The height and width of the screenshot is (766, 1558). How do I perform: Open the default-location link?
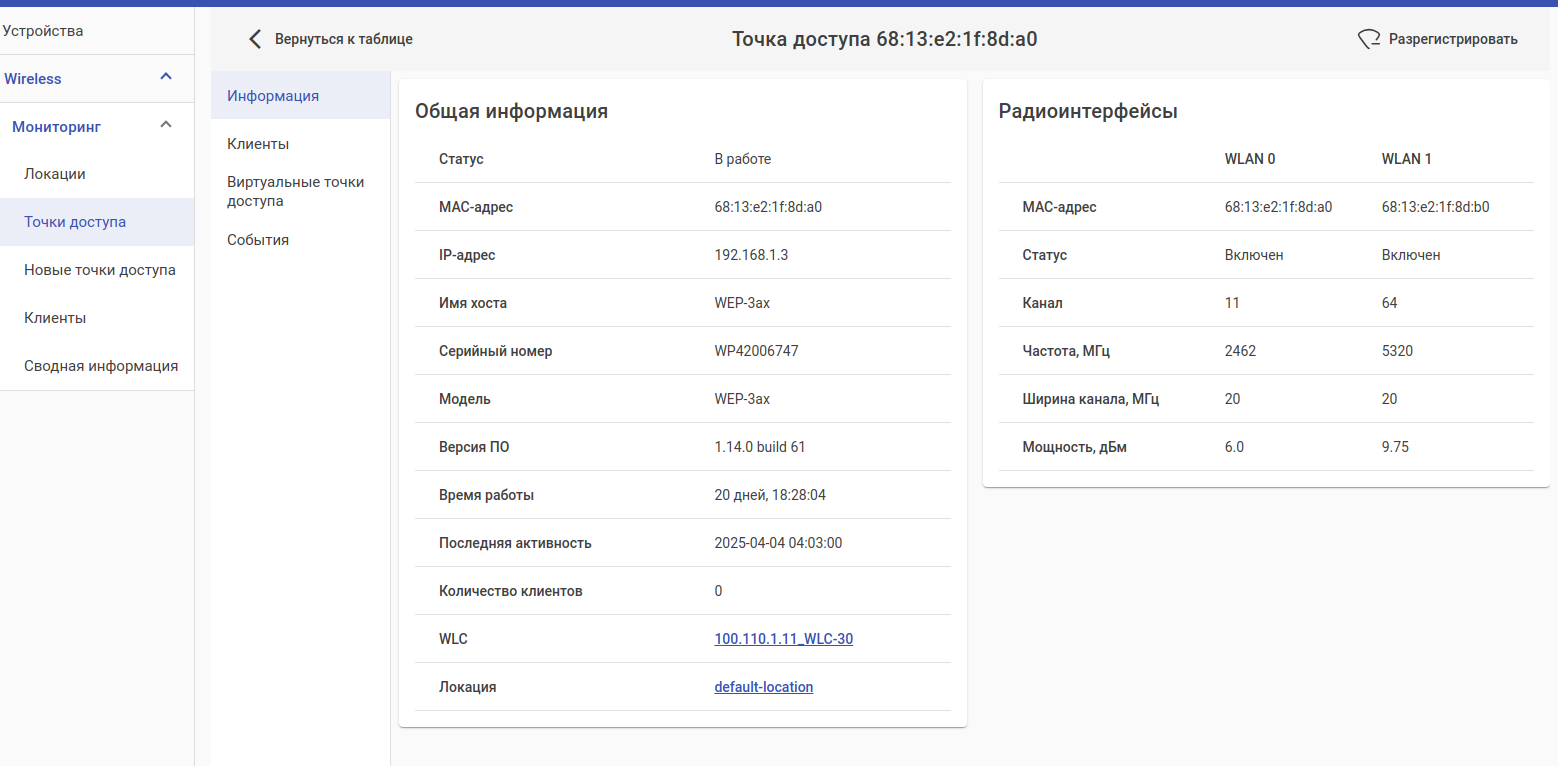[764, 687]
